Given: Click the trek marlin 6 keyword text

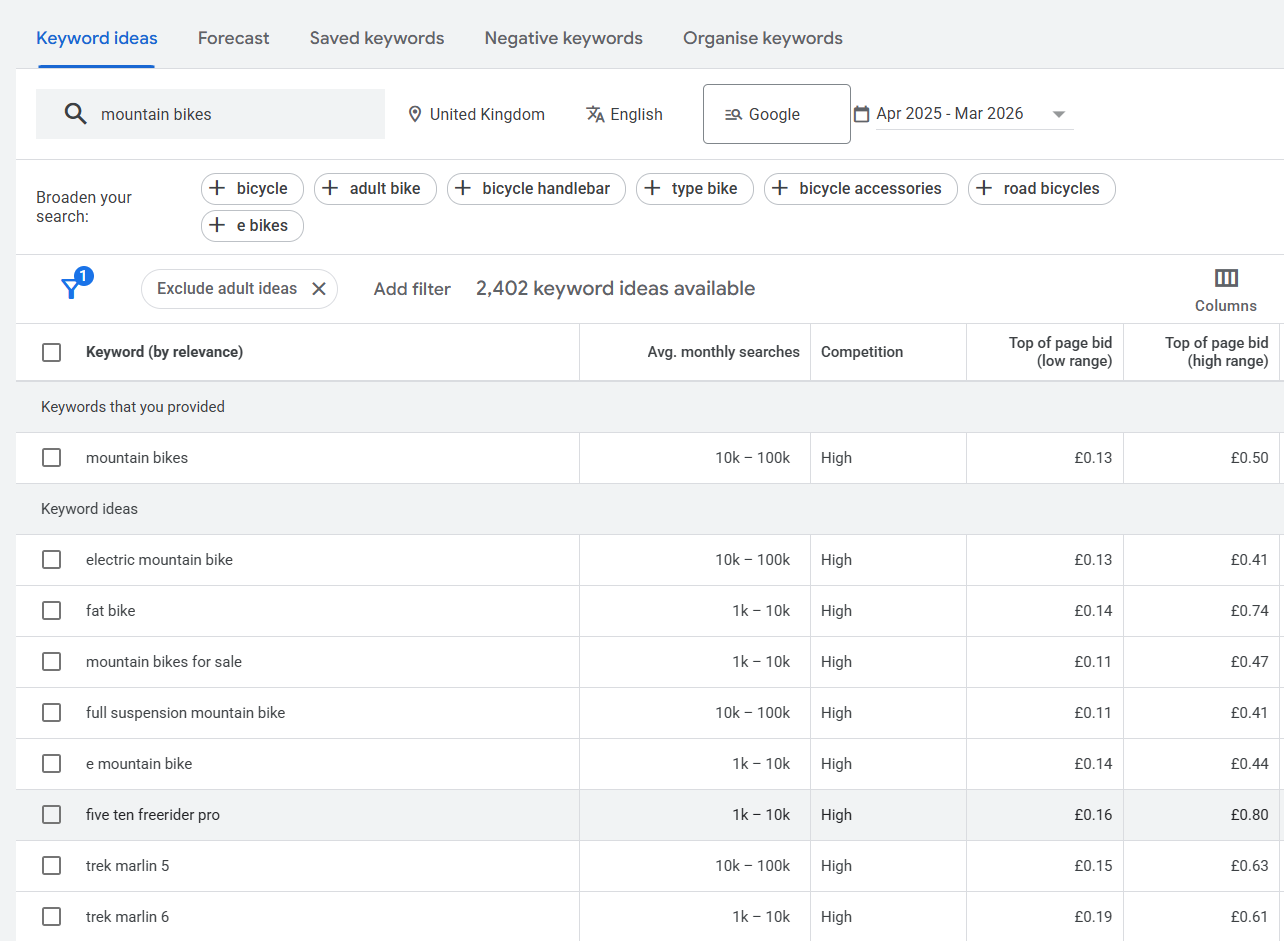Looking at the screenshot, I should 127,917.
